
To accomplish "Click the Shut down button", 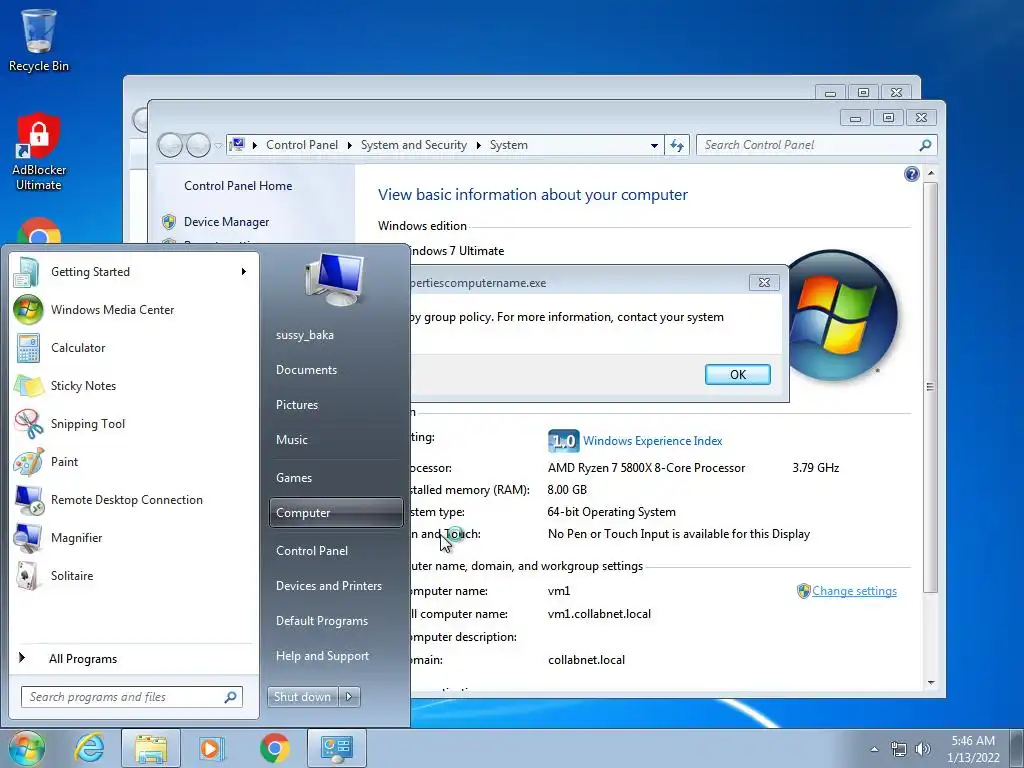I will [x=302, y=697].
